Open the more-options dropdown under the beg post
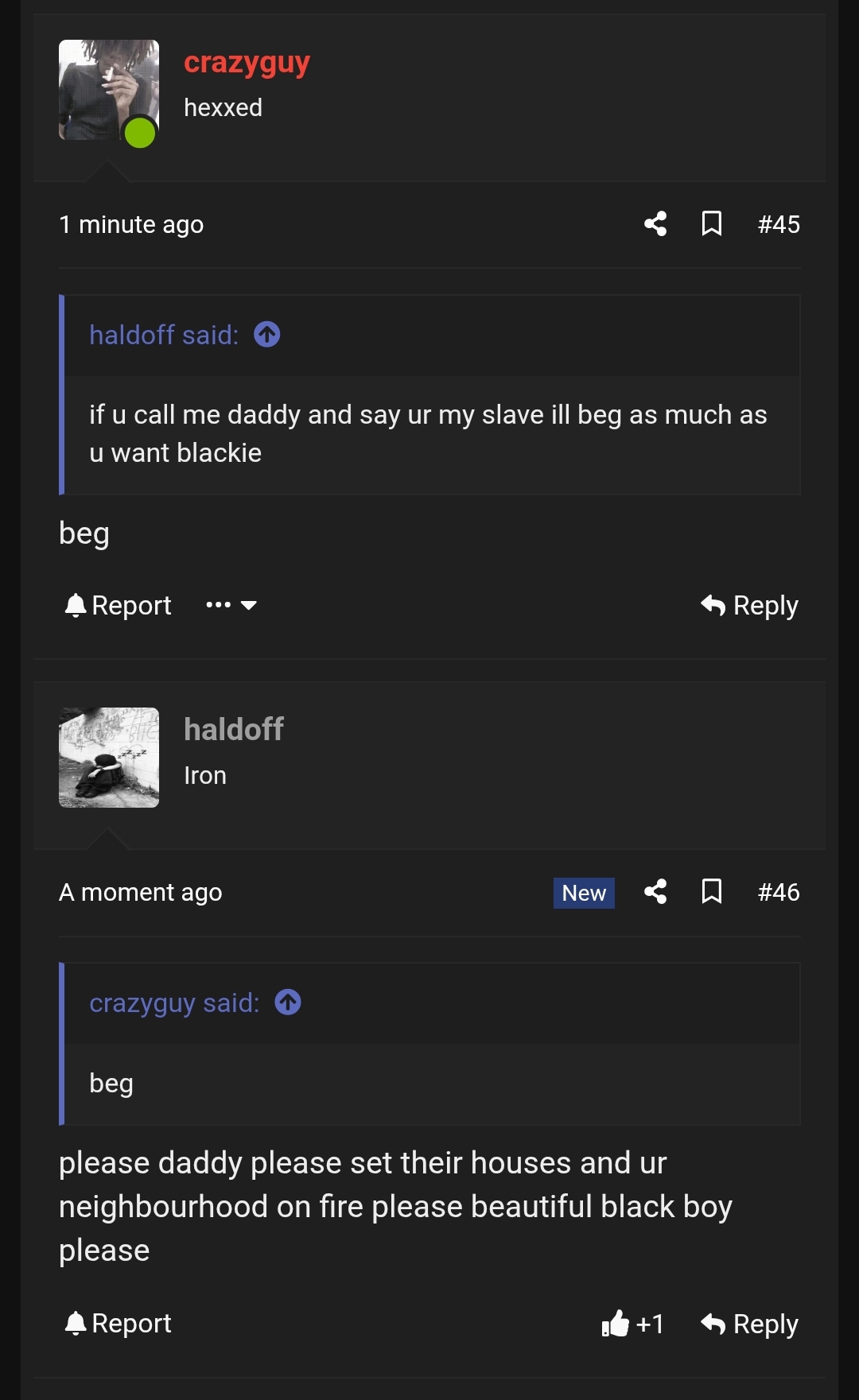 pos(231,605)
